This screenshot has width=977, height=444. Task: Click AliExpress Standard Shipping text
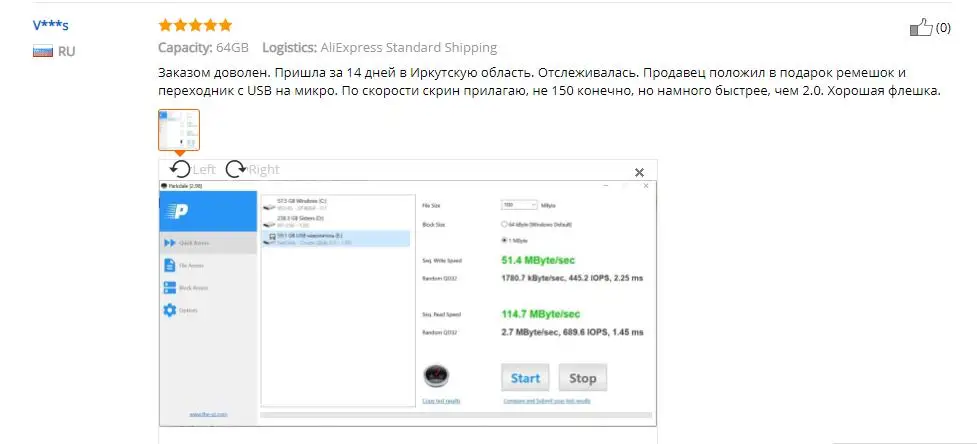409,47
